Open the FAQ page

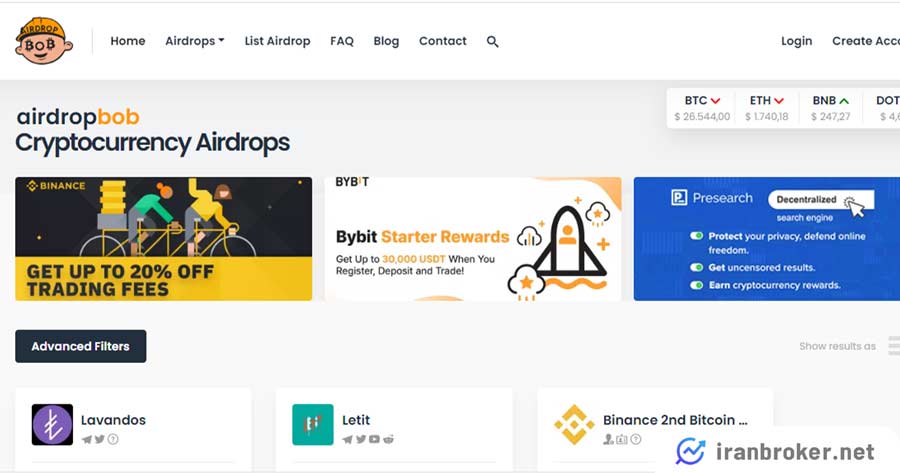342,41
